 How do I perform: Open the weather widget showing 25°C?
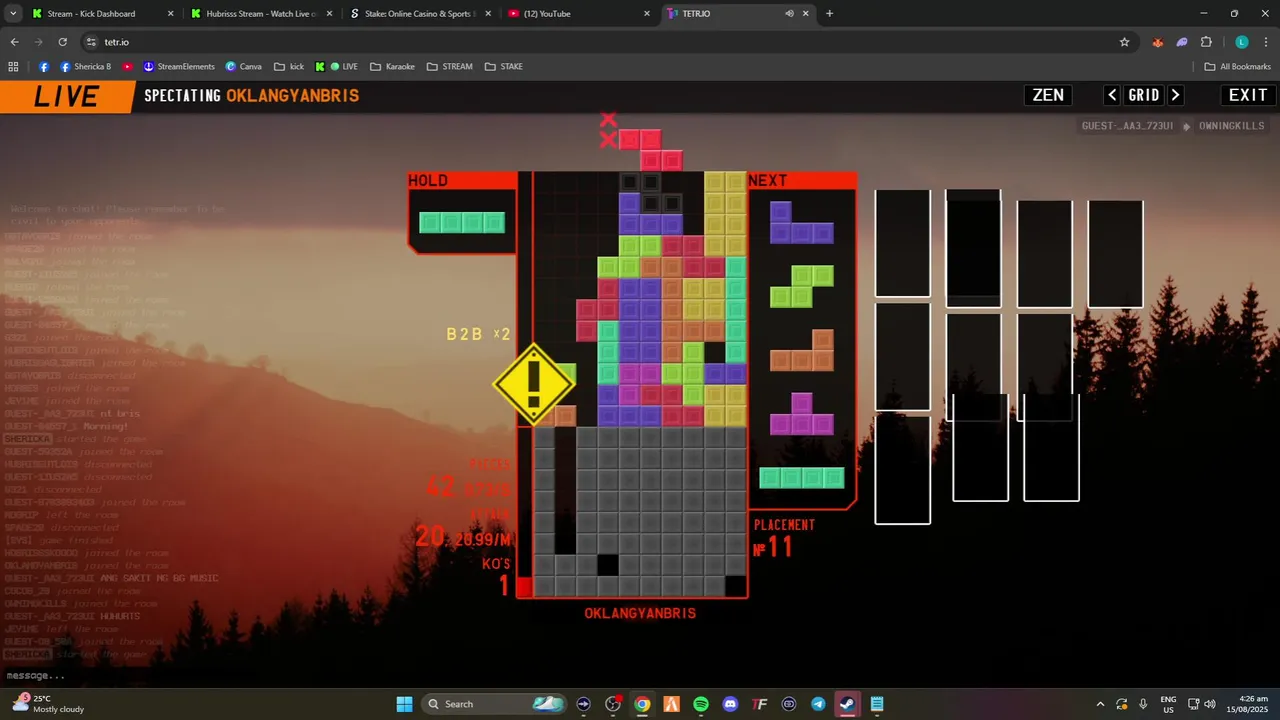click(x=46, y=704)
